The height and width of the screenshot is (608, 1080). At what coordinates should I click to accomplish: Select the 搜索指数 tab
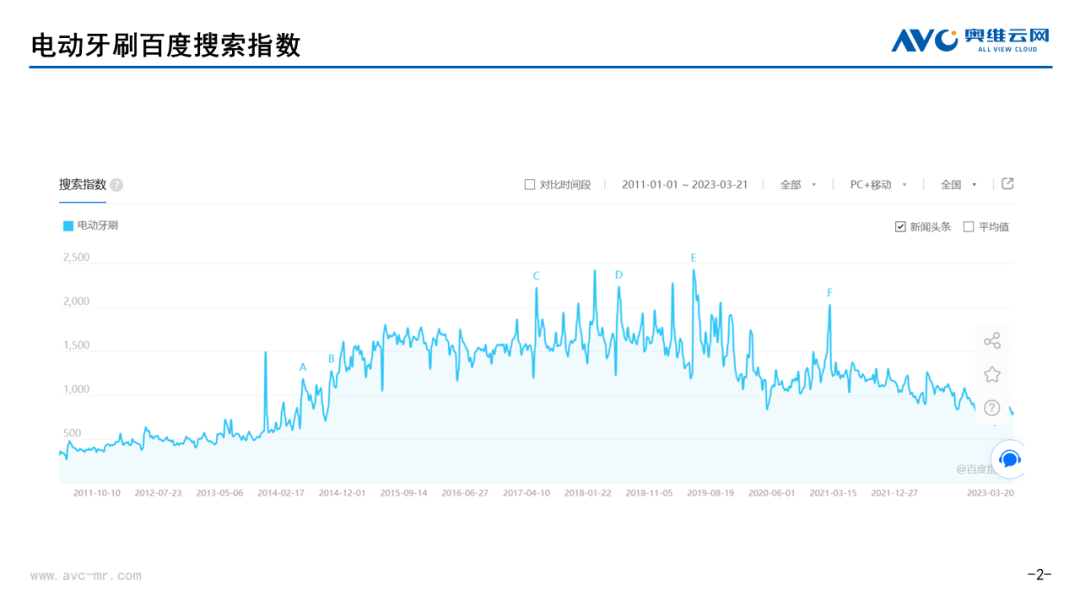[82, 185]
